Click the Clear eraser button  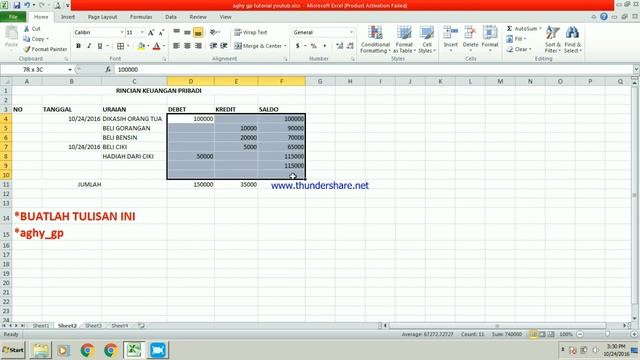click(x=519, y=49)
